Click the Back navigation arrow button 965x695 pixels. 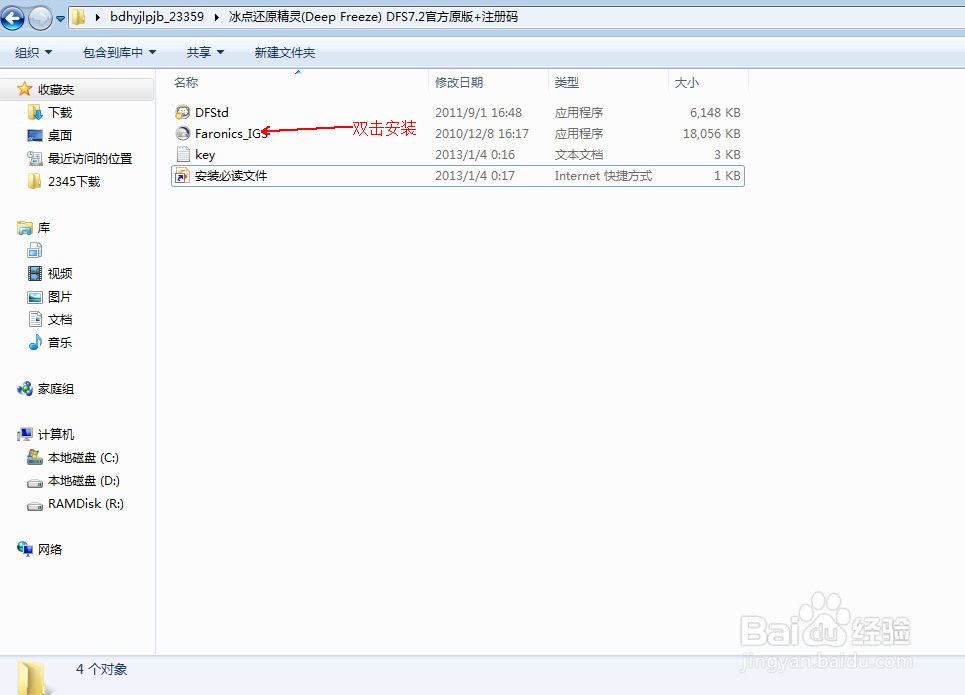pos(12,18)
